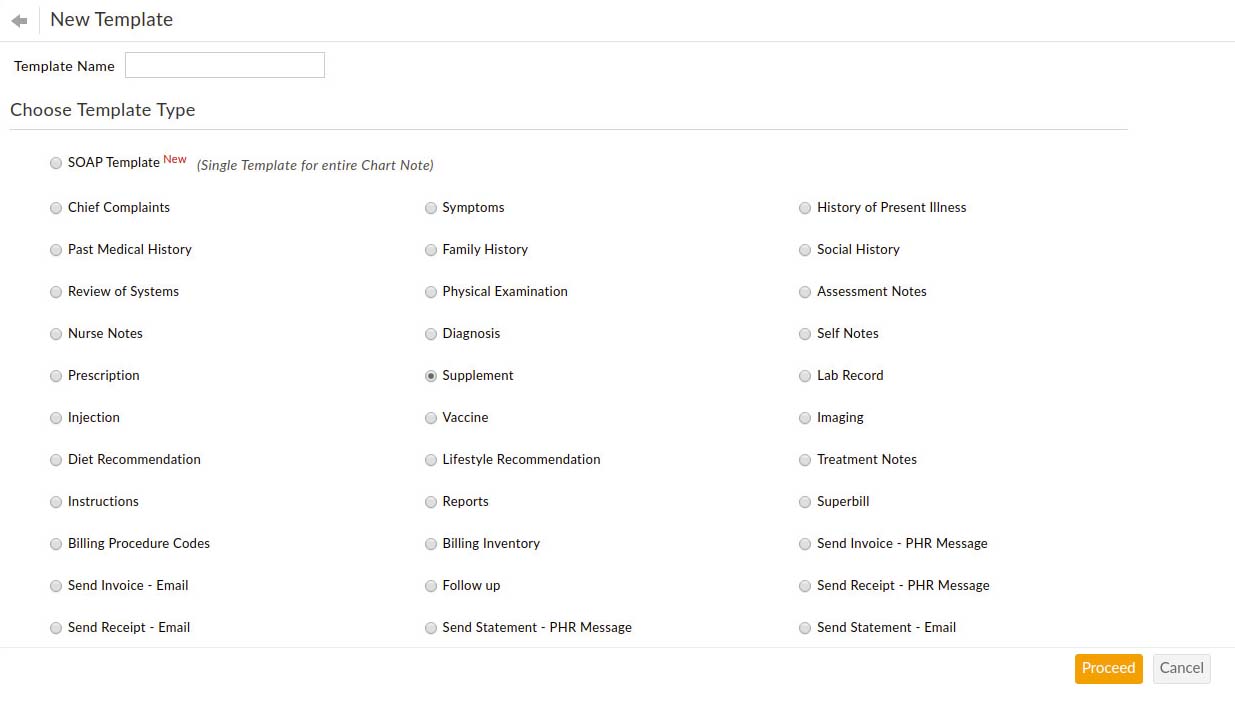Screen dimensions: 1235x706
Task: Click the Cancel button
Action: click(1181, 668)
